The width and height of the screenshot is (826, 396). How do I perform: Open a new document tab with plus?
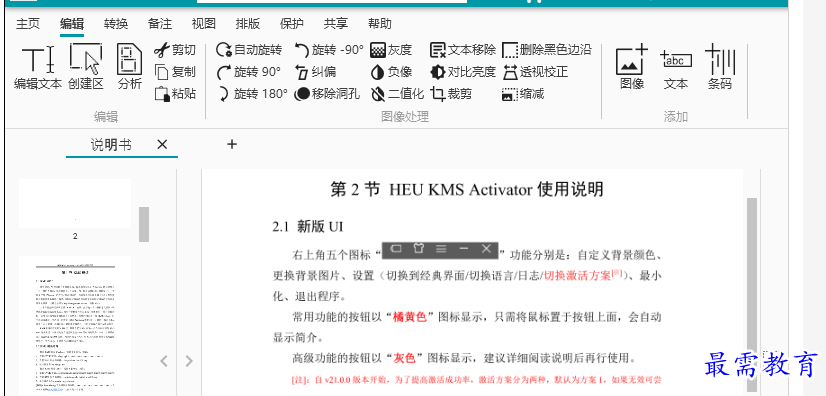[x=232, y=144]
